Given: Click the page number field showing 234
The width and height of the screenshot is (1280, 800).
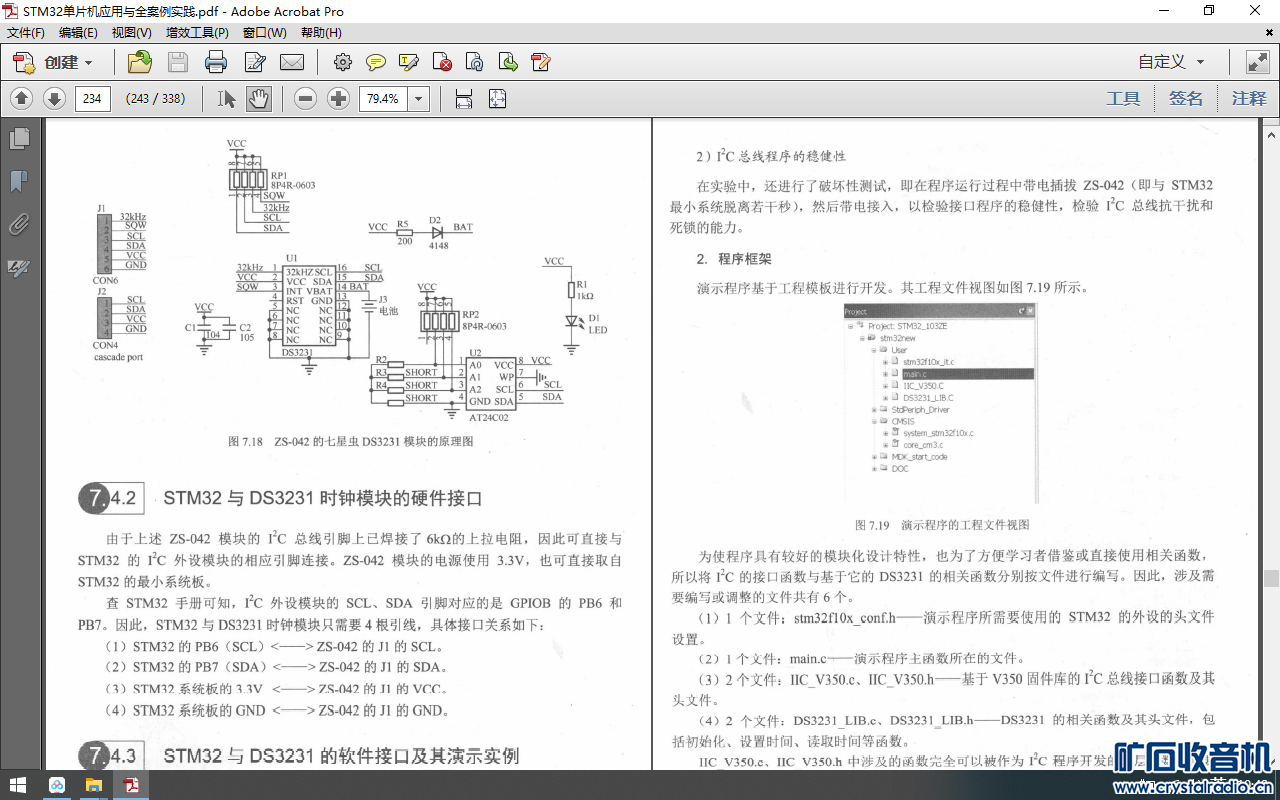Looking at the screenshot, I should pyautogui.click(x=93, y=99).
